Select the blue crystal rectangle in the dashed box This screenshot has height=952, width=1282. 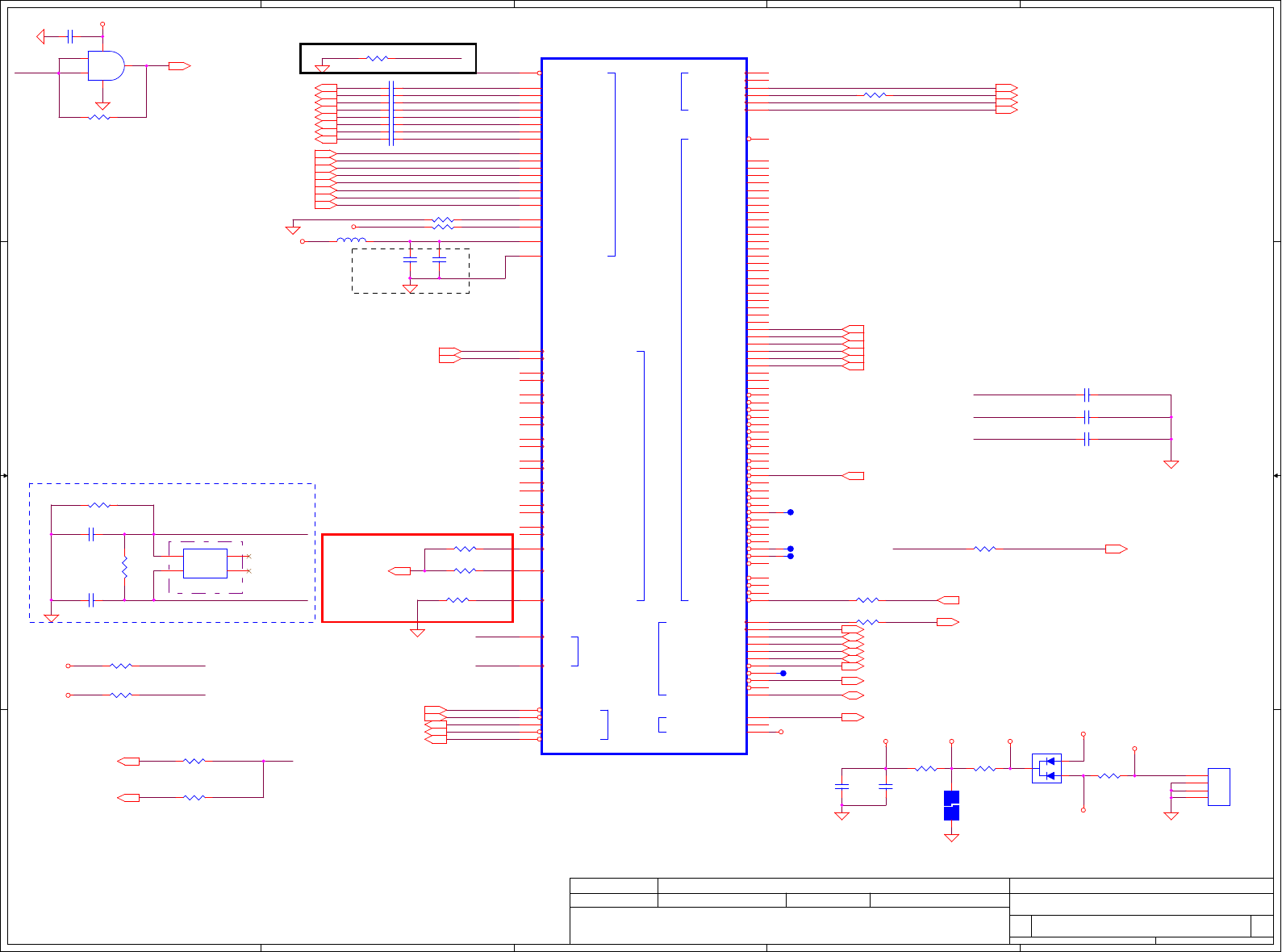pos(205,563)
